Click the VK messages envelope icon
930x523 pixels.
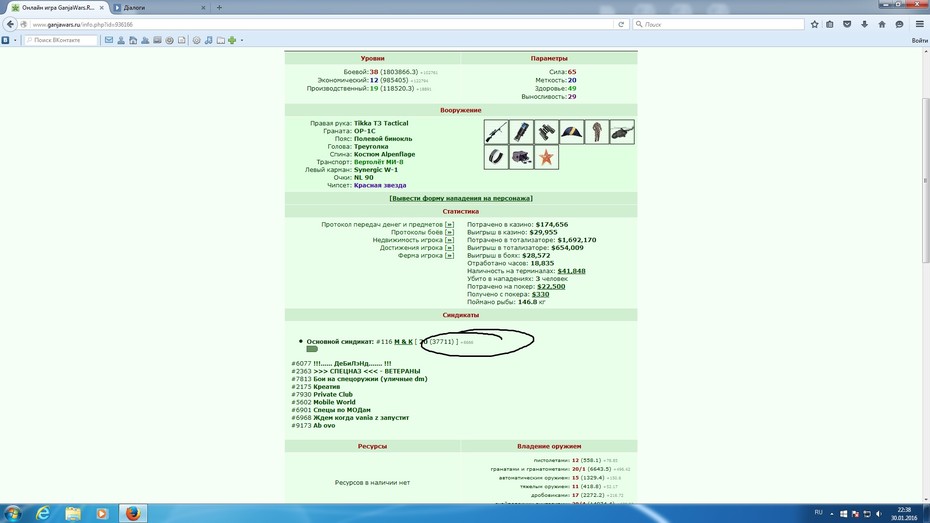(x=109, y=40)
